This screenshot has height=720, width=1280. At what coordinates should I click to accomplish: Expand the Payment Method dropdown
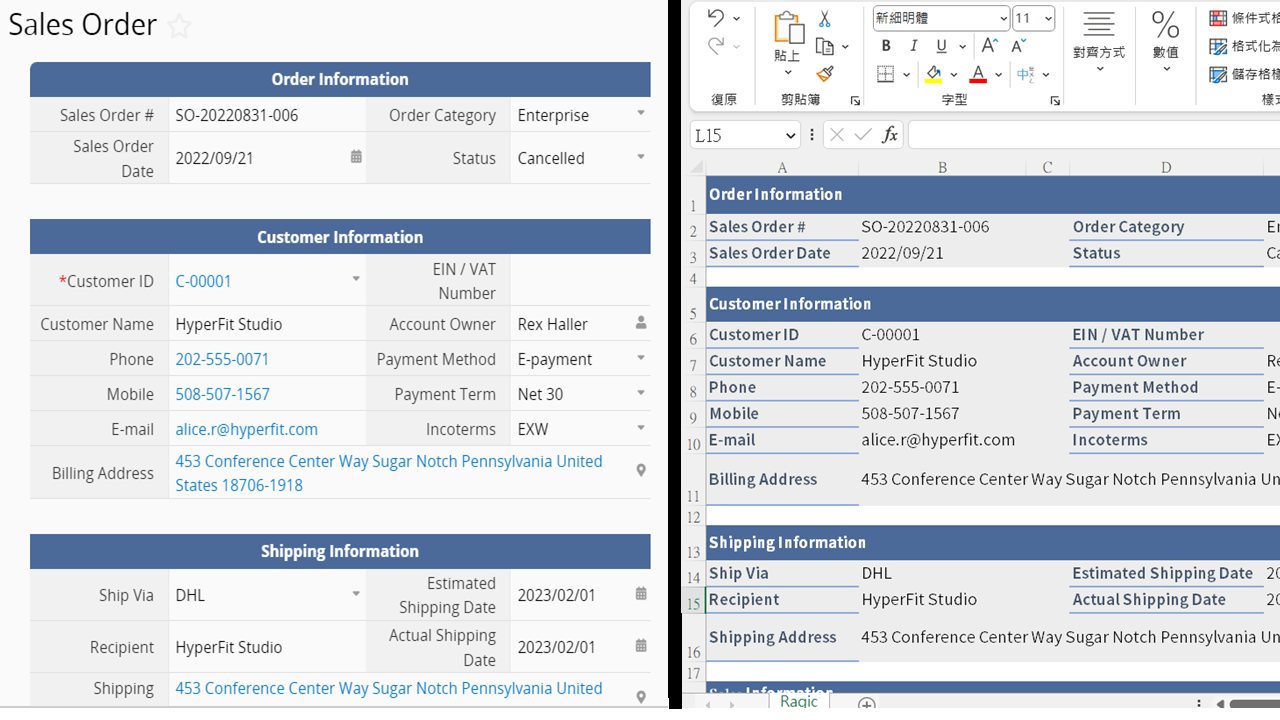(x=641, y=358)
